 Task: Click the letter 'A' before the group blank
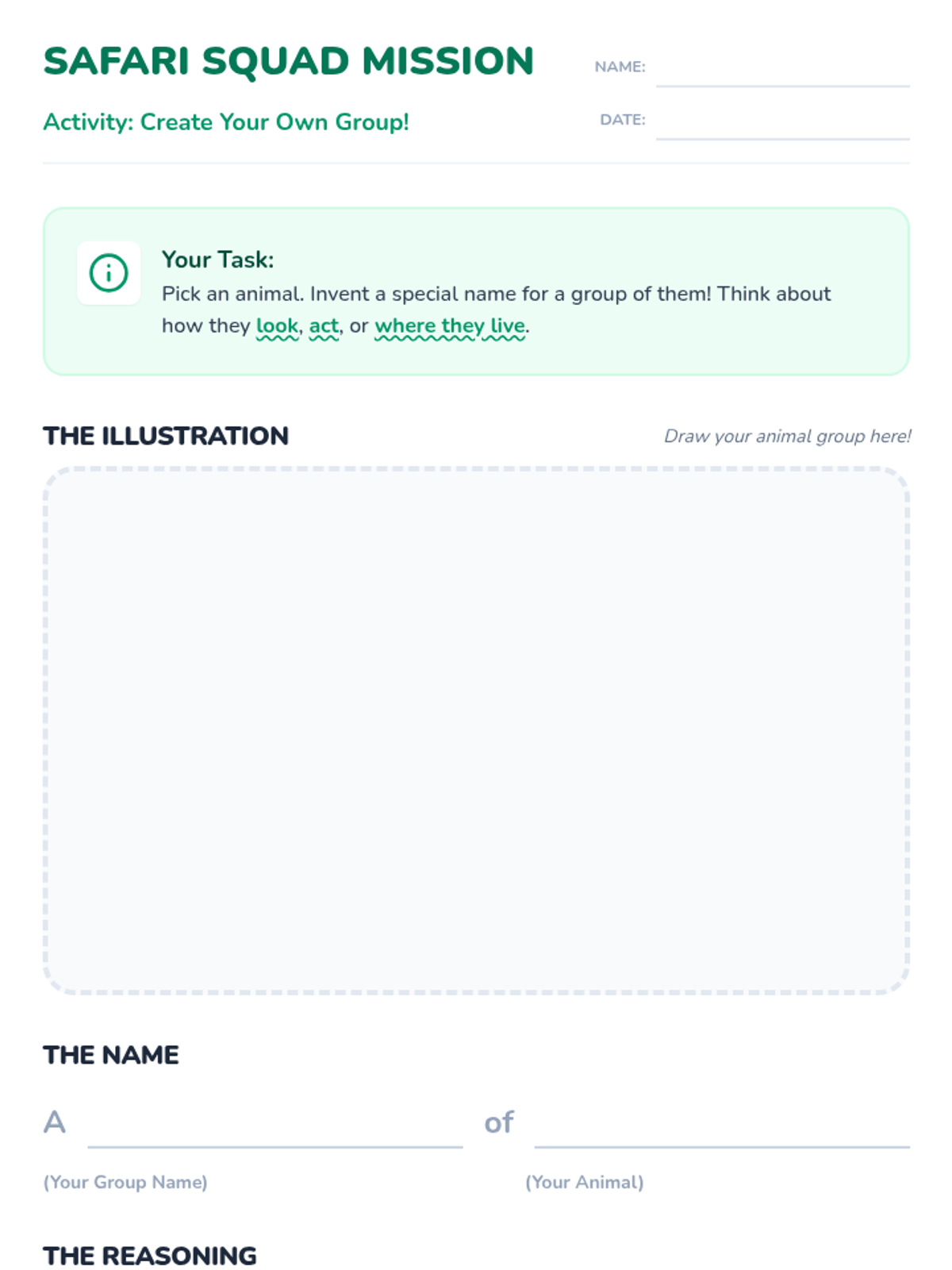tap(54, 1122)
